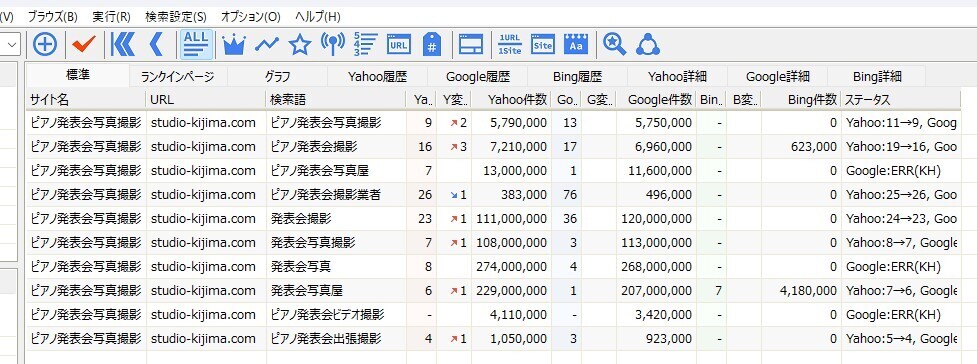Click the red checkmark rank check icon
The width and height of the screenshot is (977, 364).
point(83,44)
